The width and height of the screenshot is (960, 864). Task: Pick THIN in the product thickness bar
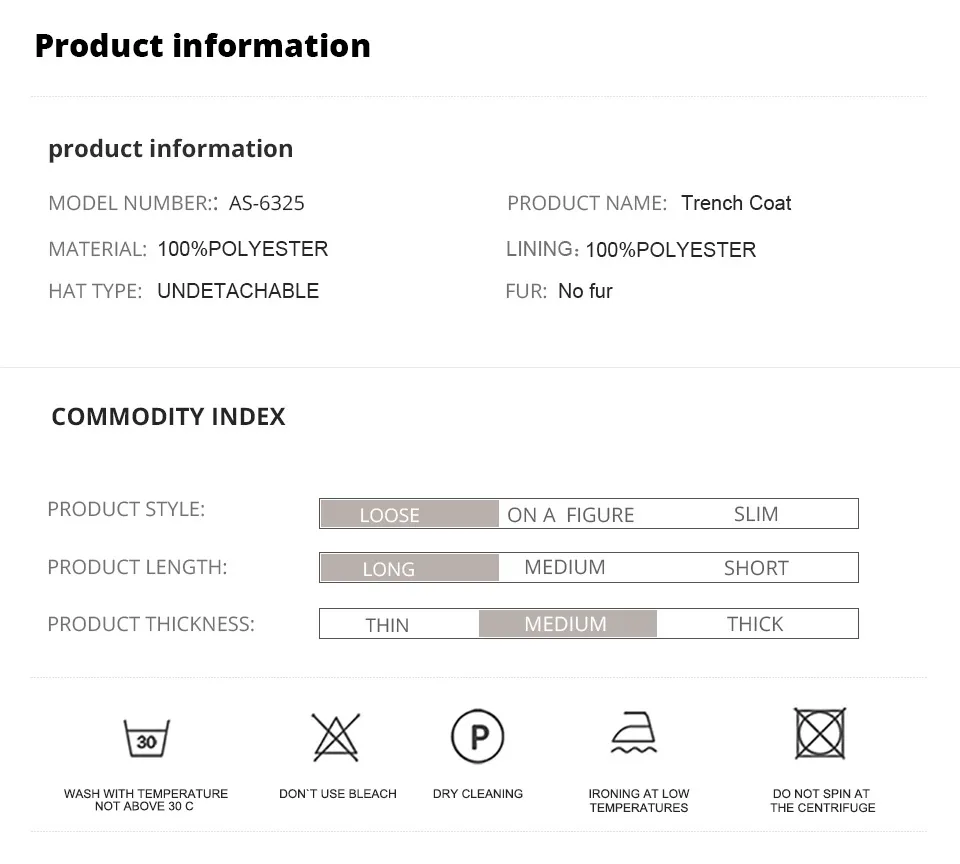[x=387, y=625]
